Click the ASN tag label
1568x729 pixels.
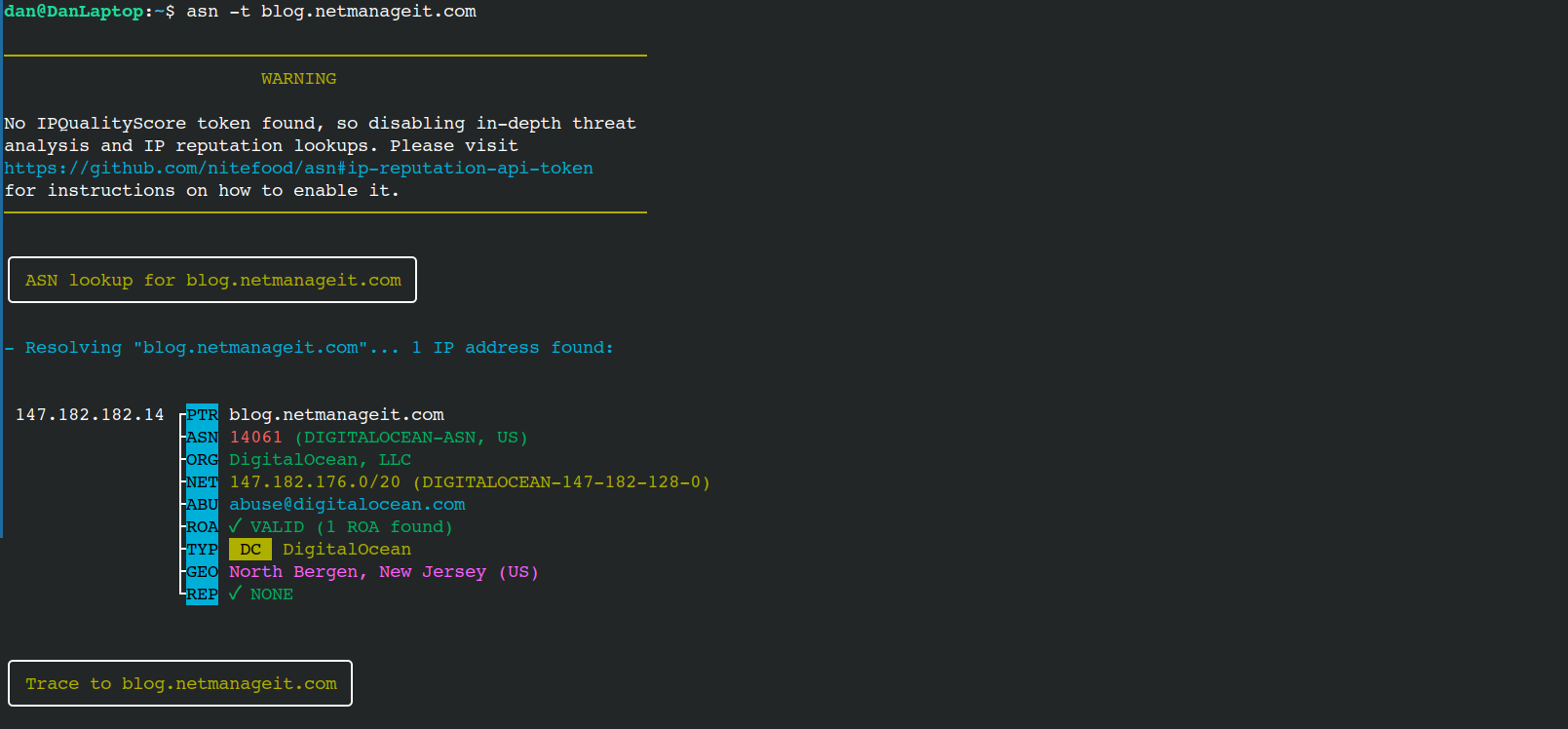click(x=202, y=438)
